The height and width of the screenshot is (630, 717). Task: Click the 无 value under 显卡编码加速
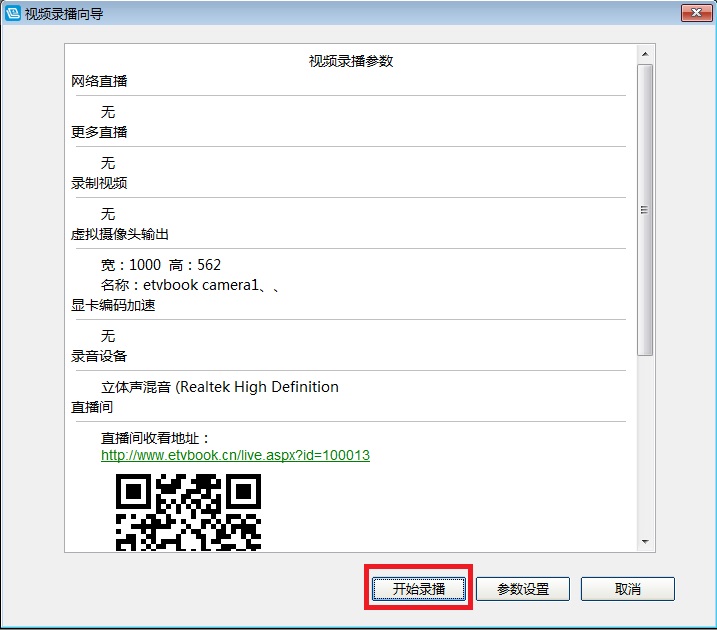(108, 336)
